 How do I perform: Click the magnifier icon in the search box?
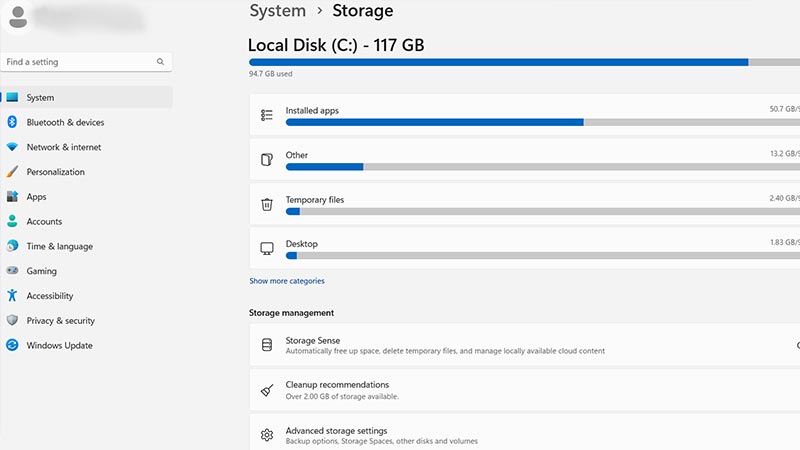160,62
